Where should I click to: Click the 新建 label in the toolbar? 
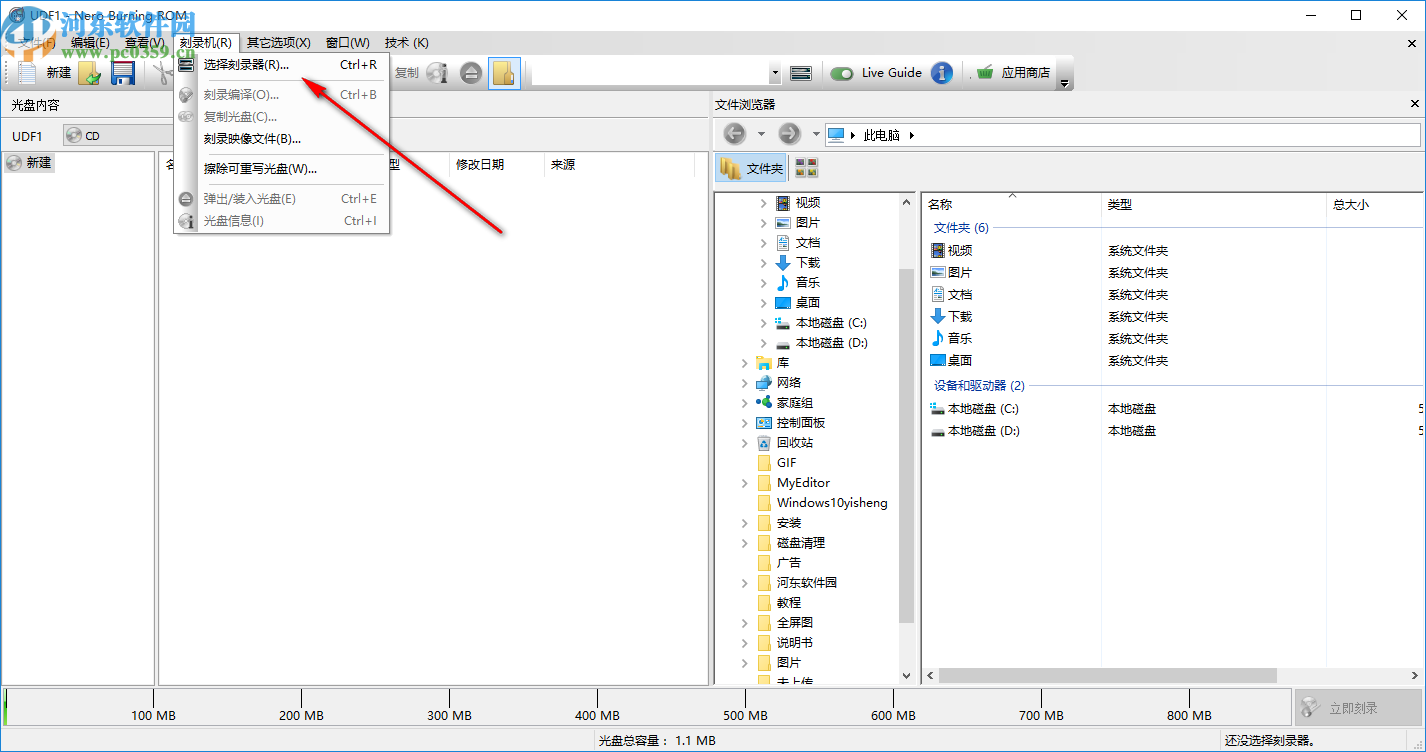click(59, 73)
